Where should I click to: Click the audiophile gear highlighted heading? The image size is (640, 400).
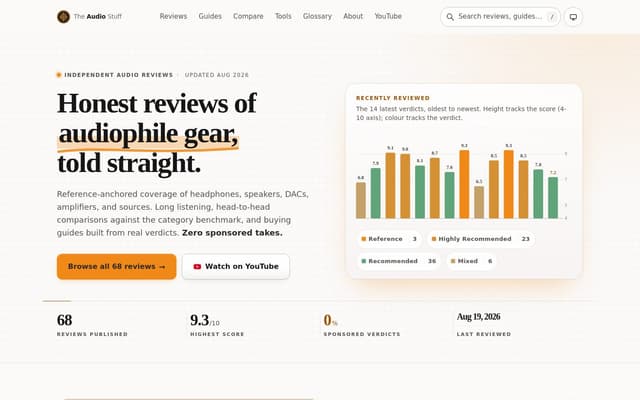point(148,134)
